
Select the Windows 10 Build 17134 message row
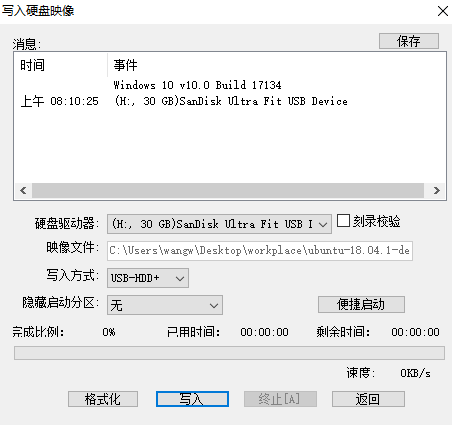(230, 85)
